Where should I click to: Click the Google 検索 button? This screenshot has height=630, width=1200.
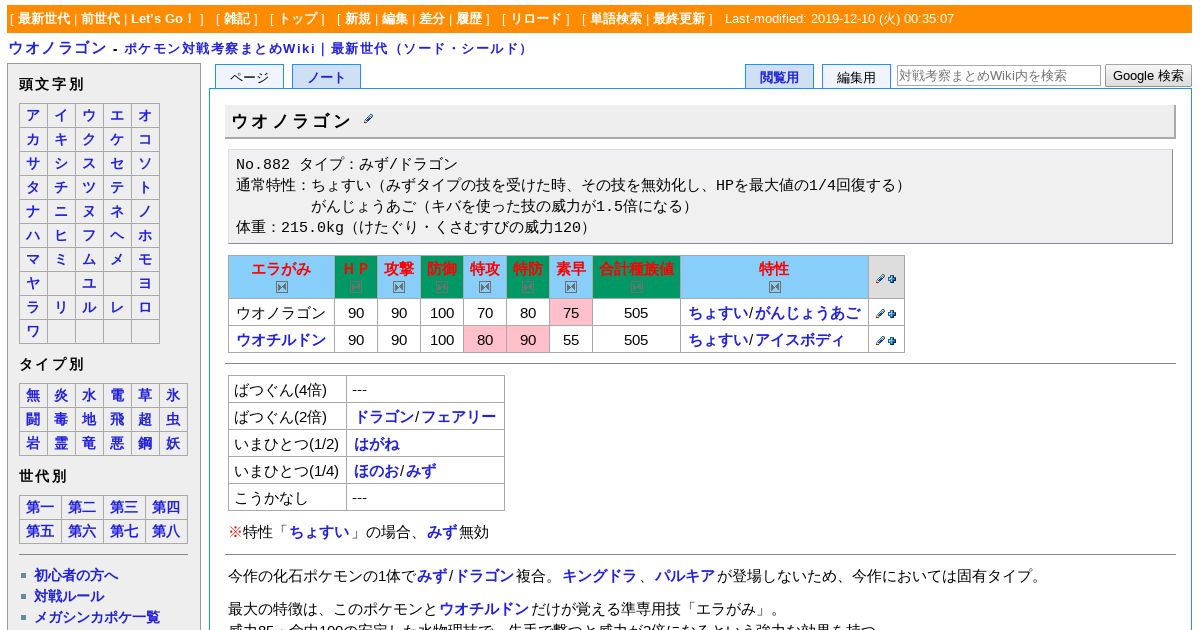tap(1148, 75)
